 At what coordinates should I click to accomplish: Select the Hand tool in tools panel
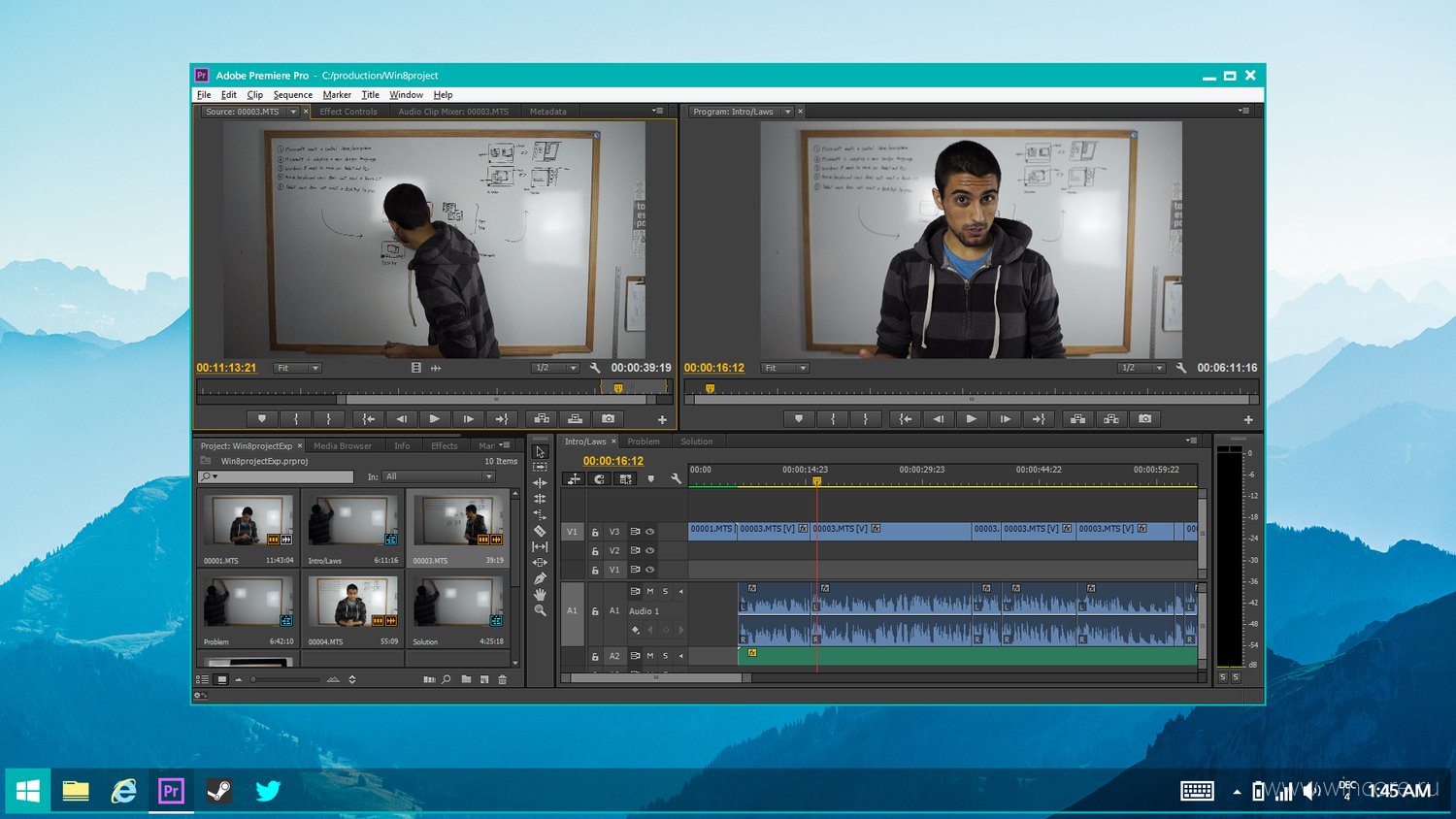[541, 594]
